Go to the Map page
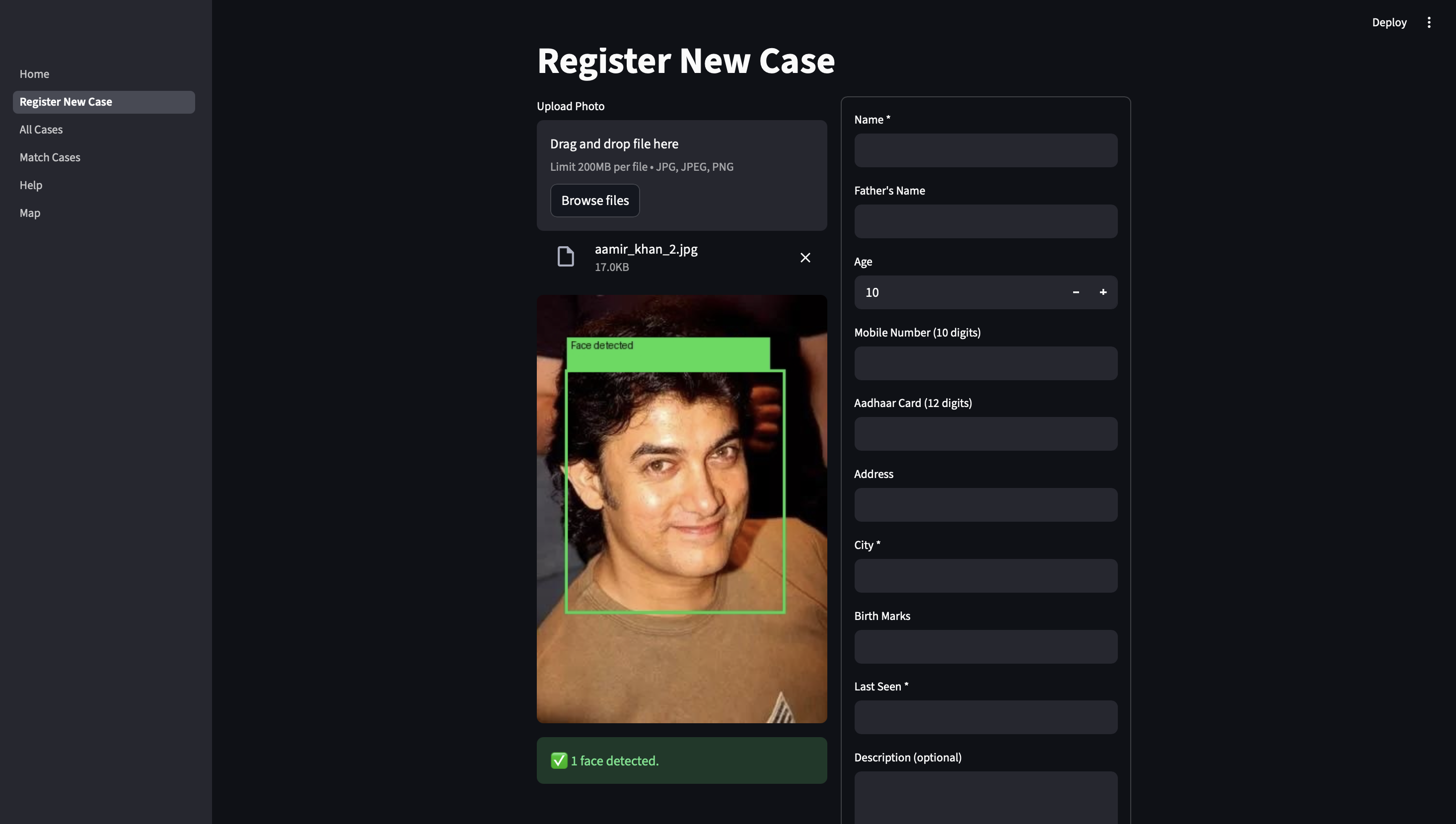 pos(29,213)
